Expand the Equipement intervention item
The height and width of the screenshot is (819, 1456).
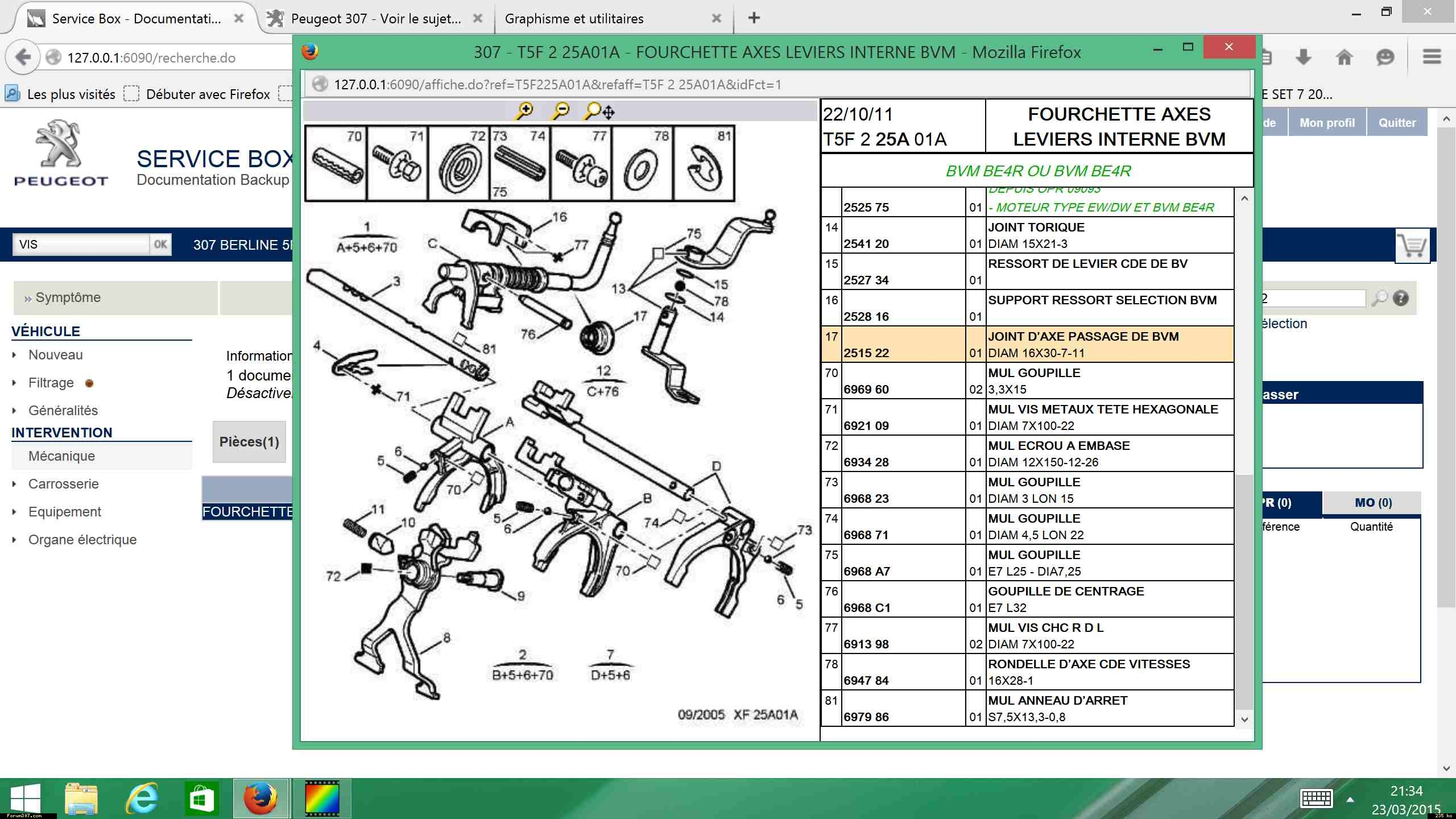coord(65,512)
